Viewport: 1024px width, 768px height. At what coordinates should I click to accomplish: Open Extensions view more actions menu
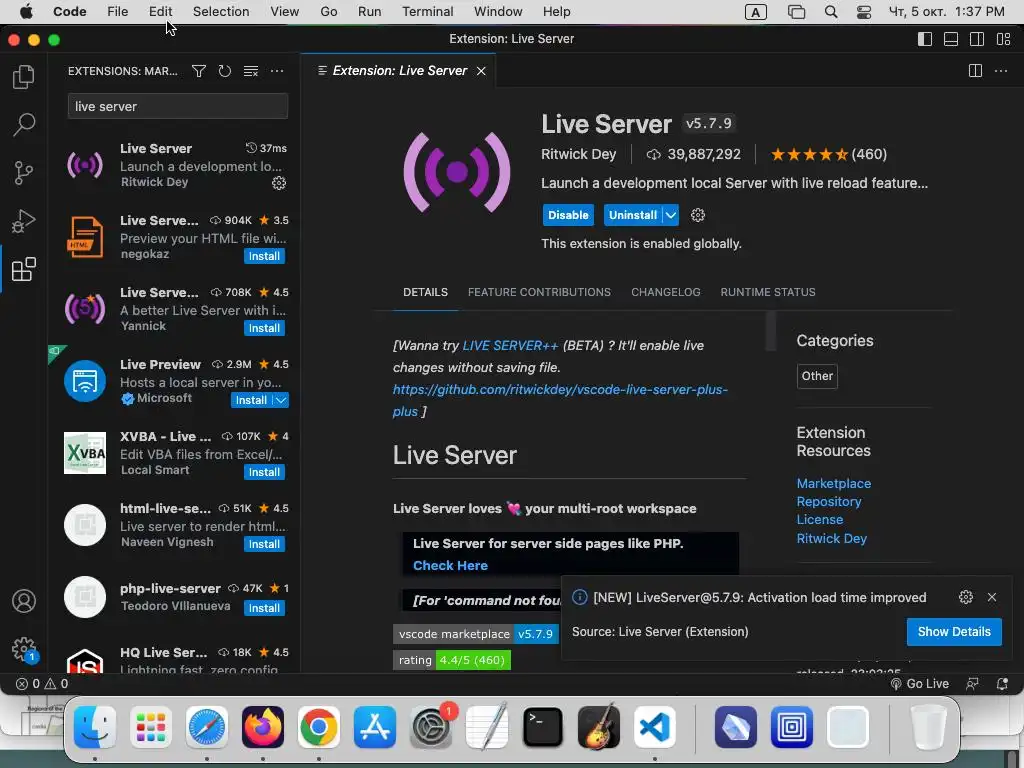click(277, 71)
